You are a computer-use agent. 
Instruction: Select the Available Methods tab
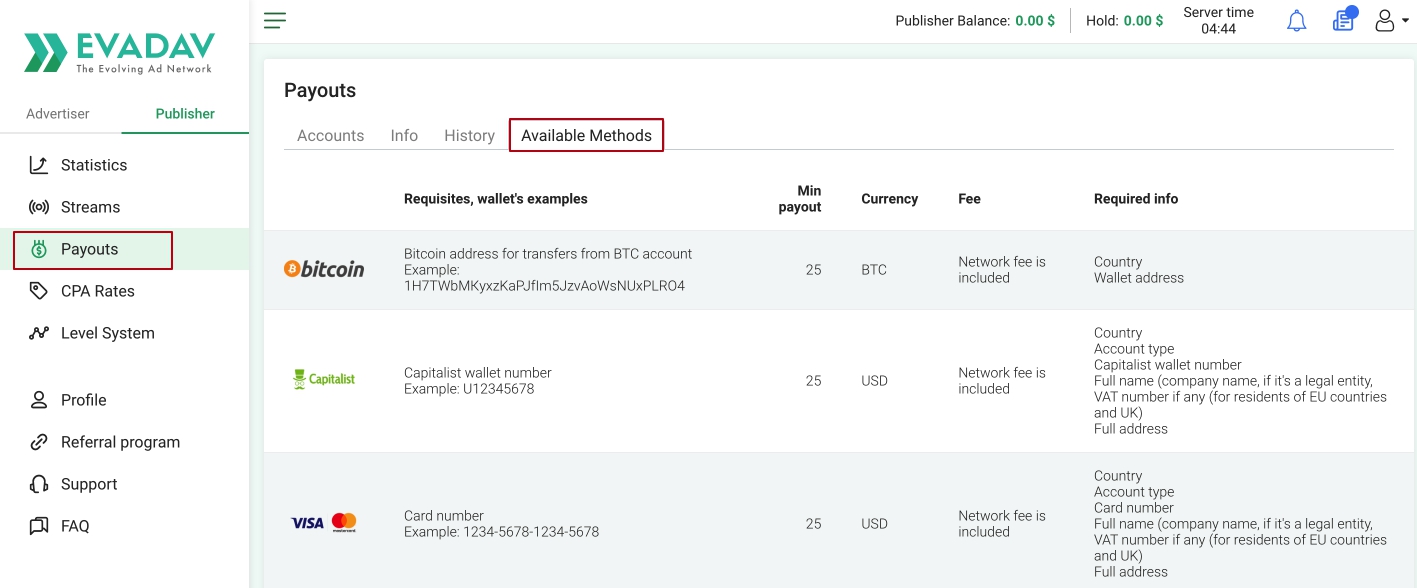[x=586, y=136]
